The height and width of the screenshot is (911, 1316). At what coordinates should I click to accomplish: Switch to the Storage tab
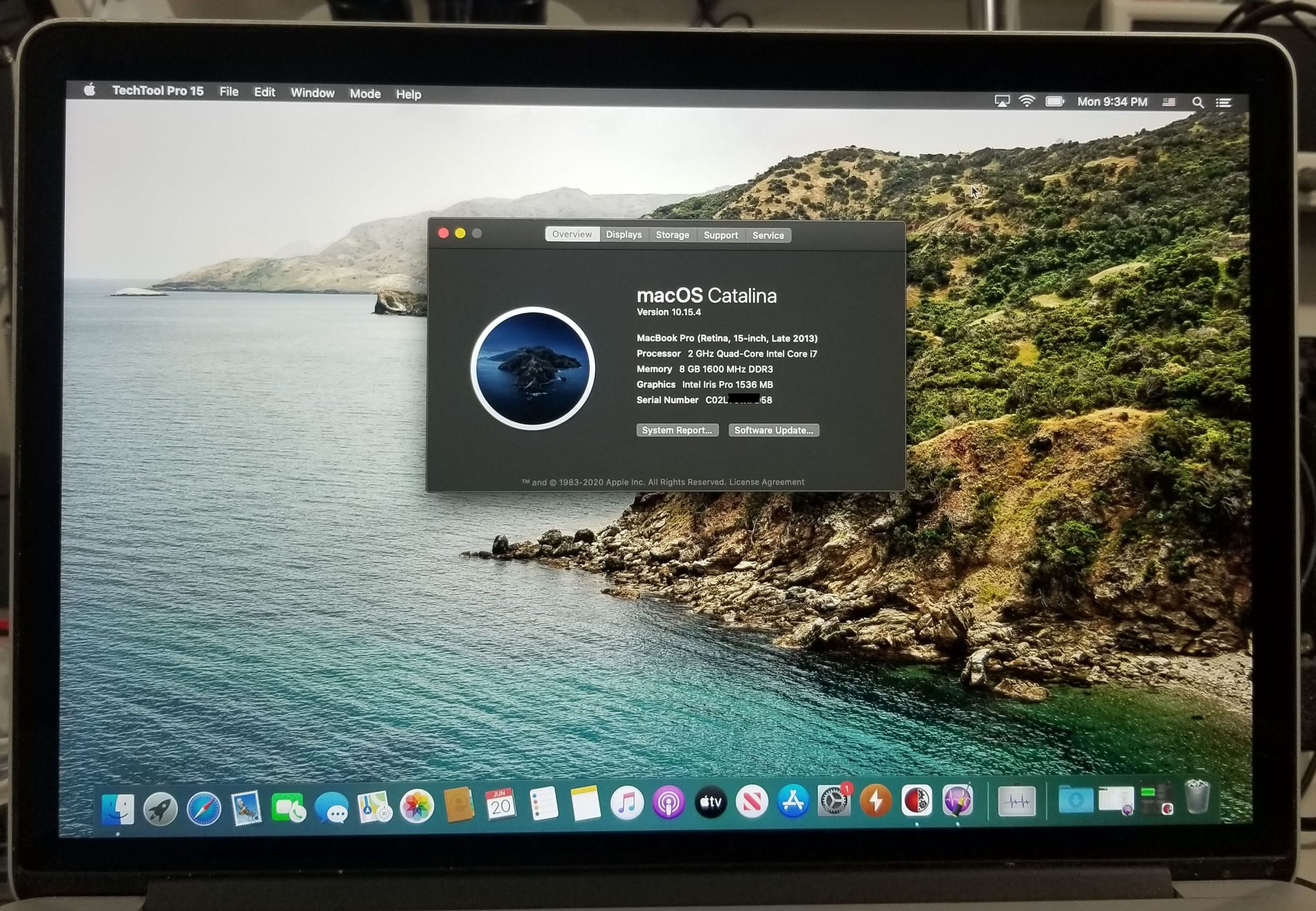pyautogui.click(x=672, y=235)
